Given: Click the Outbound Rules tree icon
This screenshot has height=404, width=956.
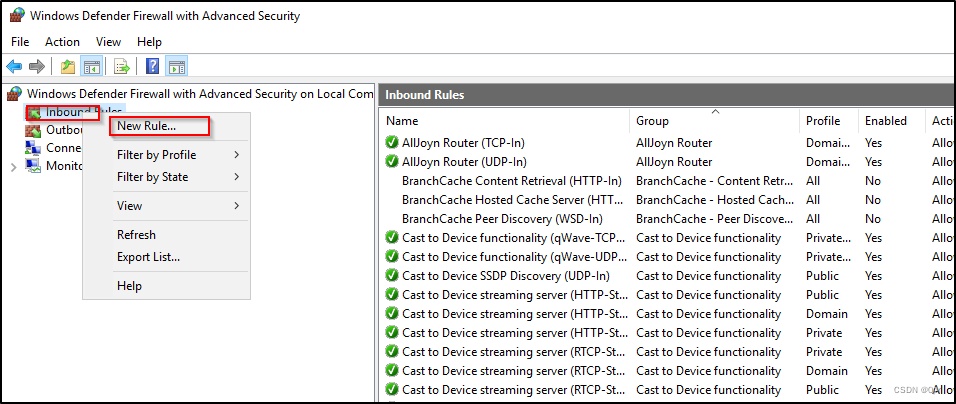Looking at the screenshot, I should click(33, 130).
